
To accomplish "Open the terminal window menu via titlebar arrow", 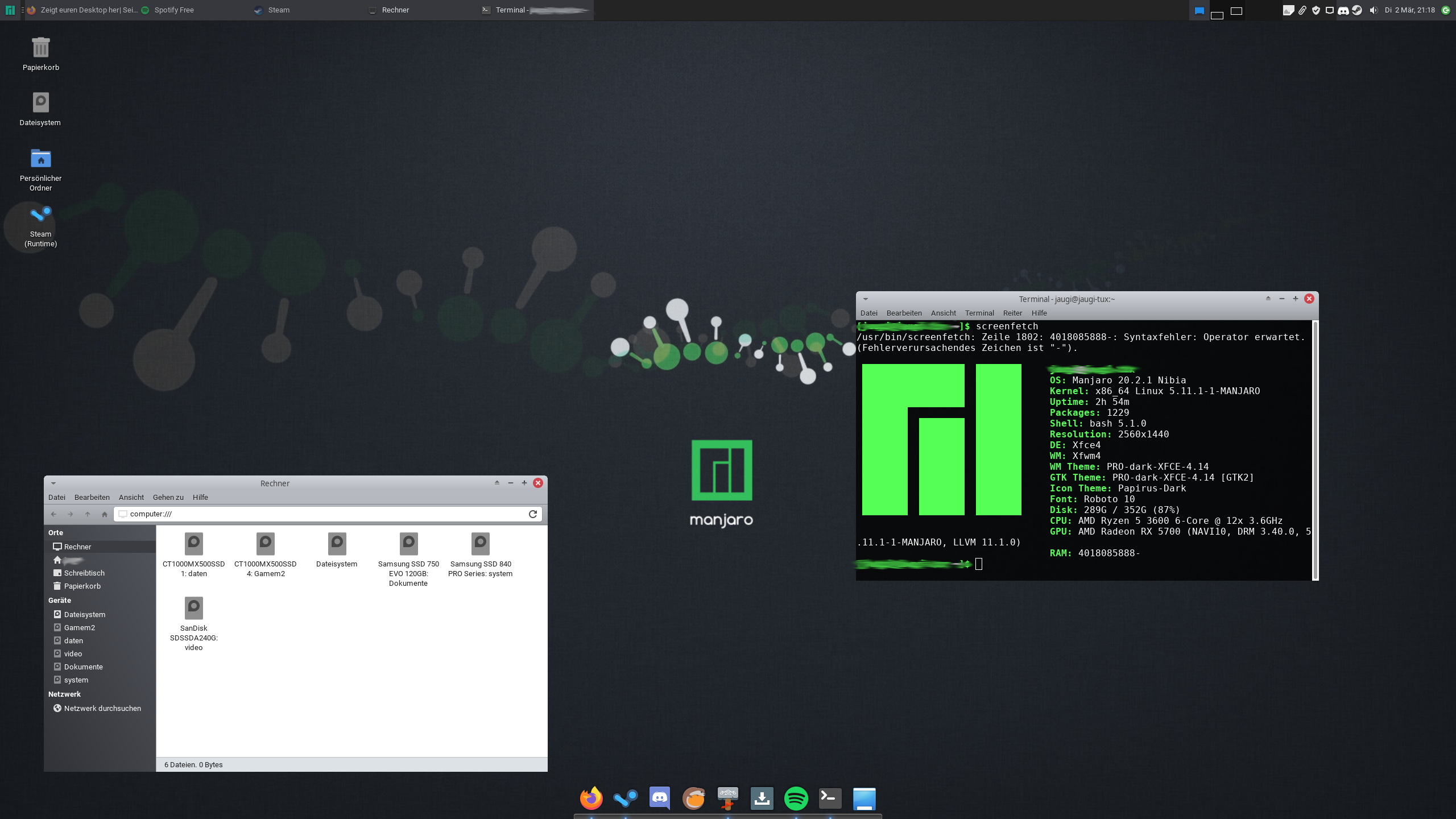I will tap(865, 299).
